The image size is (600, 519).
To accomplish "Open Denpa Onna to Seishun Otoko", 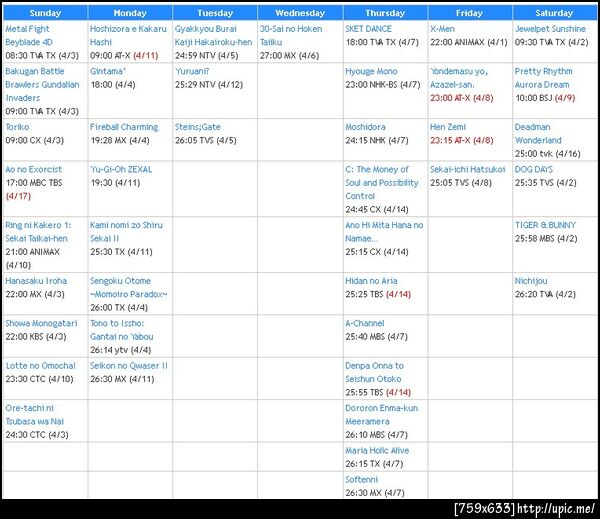I will click(x=374, y=372).
